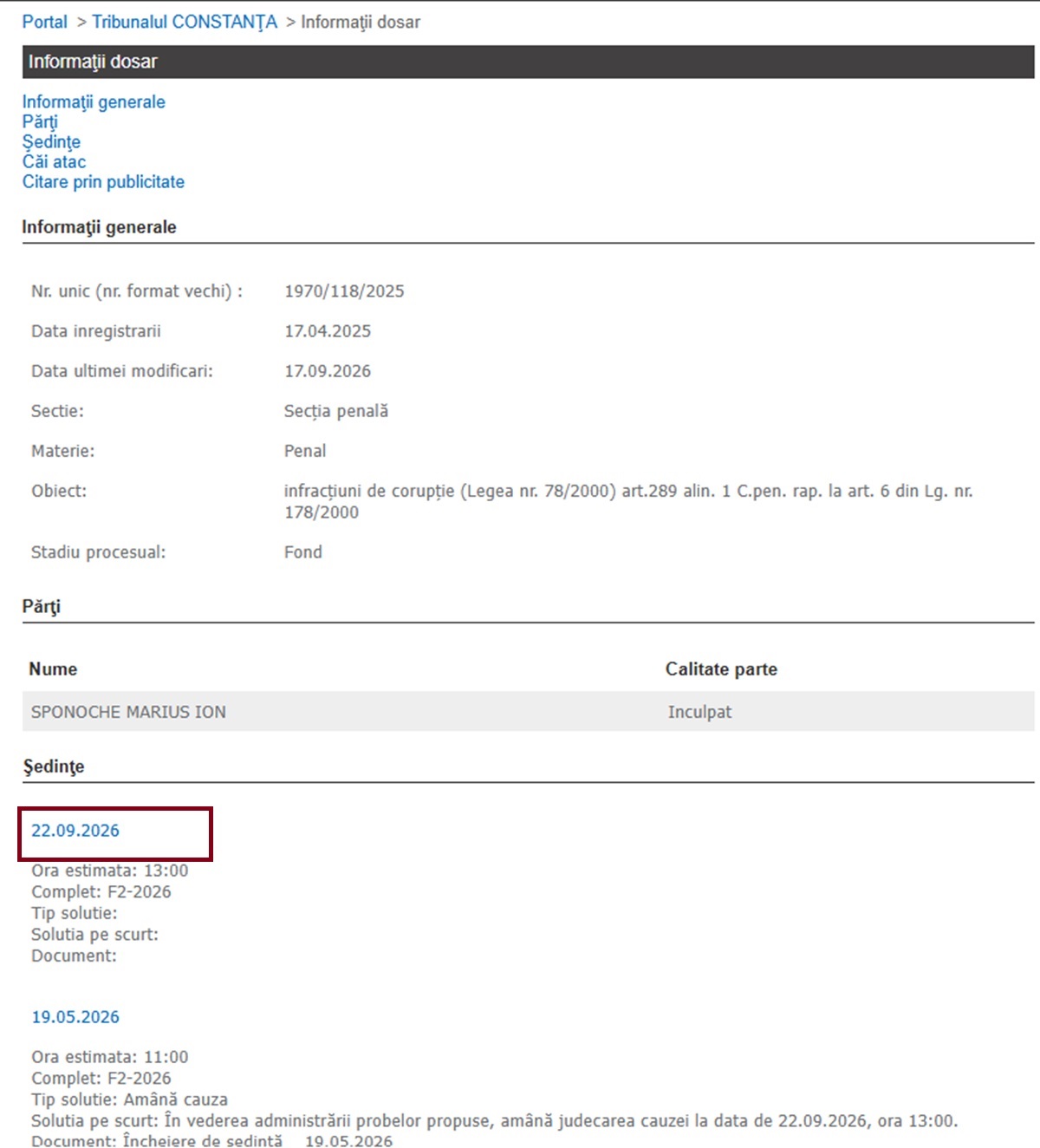Open the Ședințe navigation link
This screenshot has width=1040, height=1148.
(x=51, y=141)
